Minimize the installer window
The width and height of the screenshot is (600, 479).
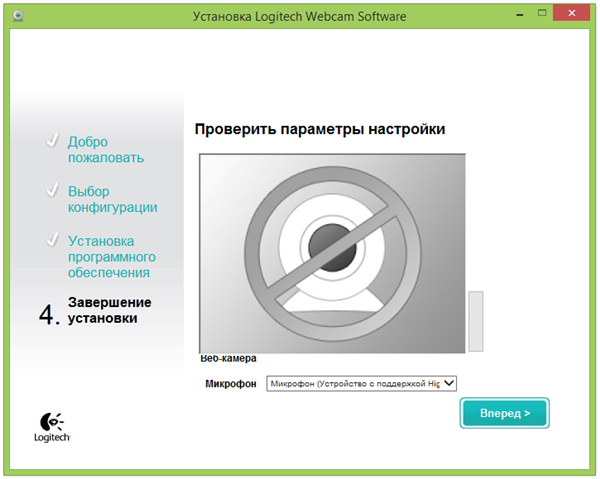point(520,15)
